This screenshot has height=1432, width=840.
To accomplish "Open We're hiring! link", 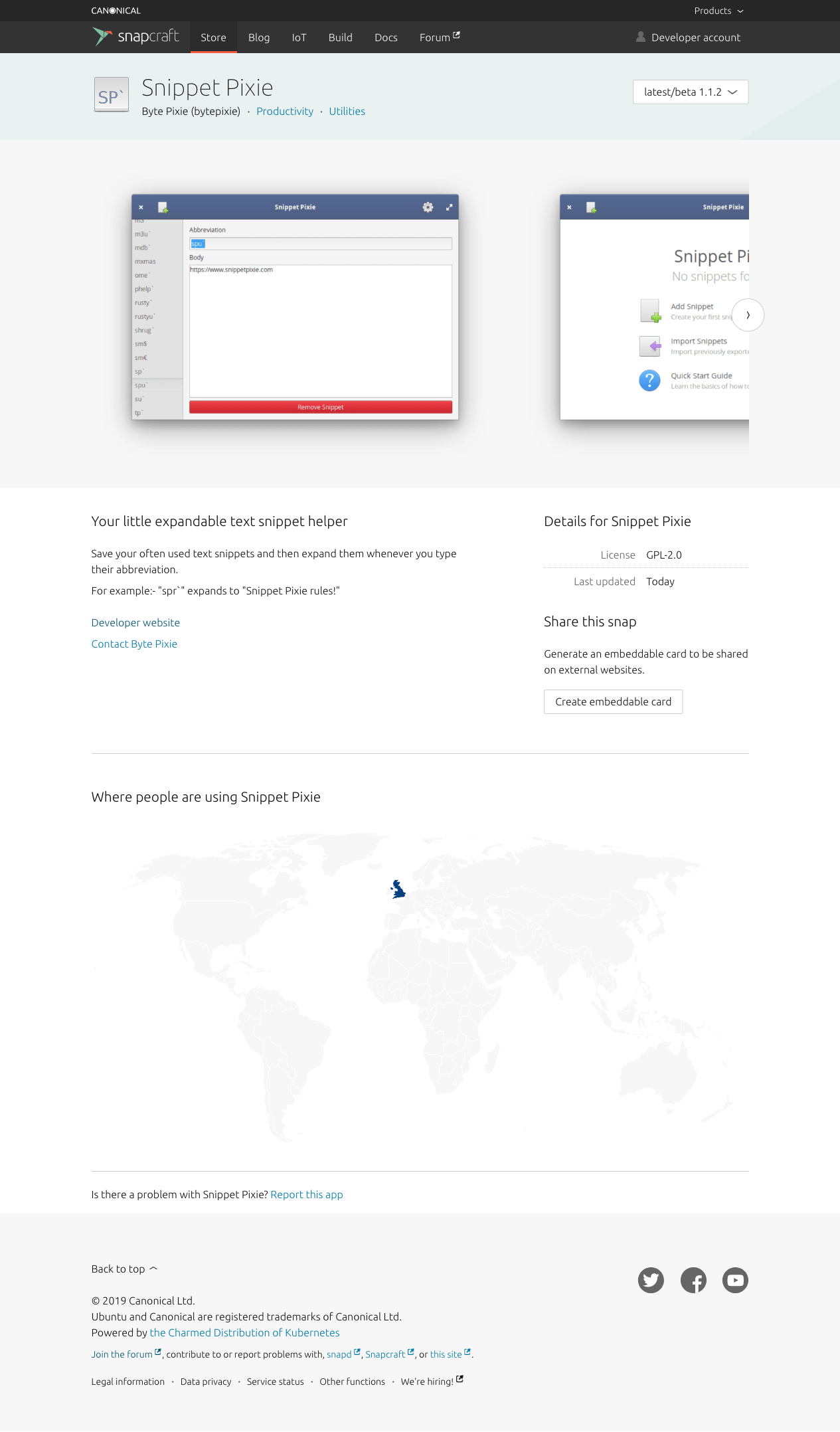I will pyautogui.click(x=432, y=1382).
